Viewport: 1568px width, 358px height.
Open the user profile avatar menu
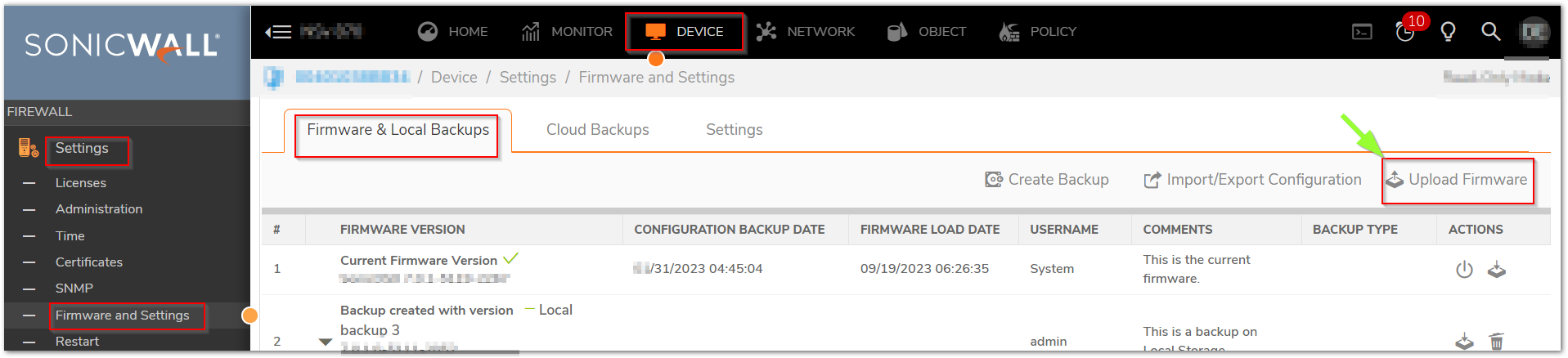(1534, 32)
